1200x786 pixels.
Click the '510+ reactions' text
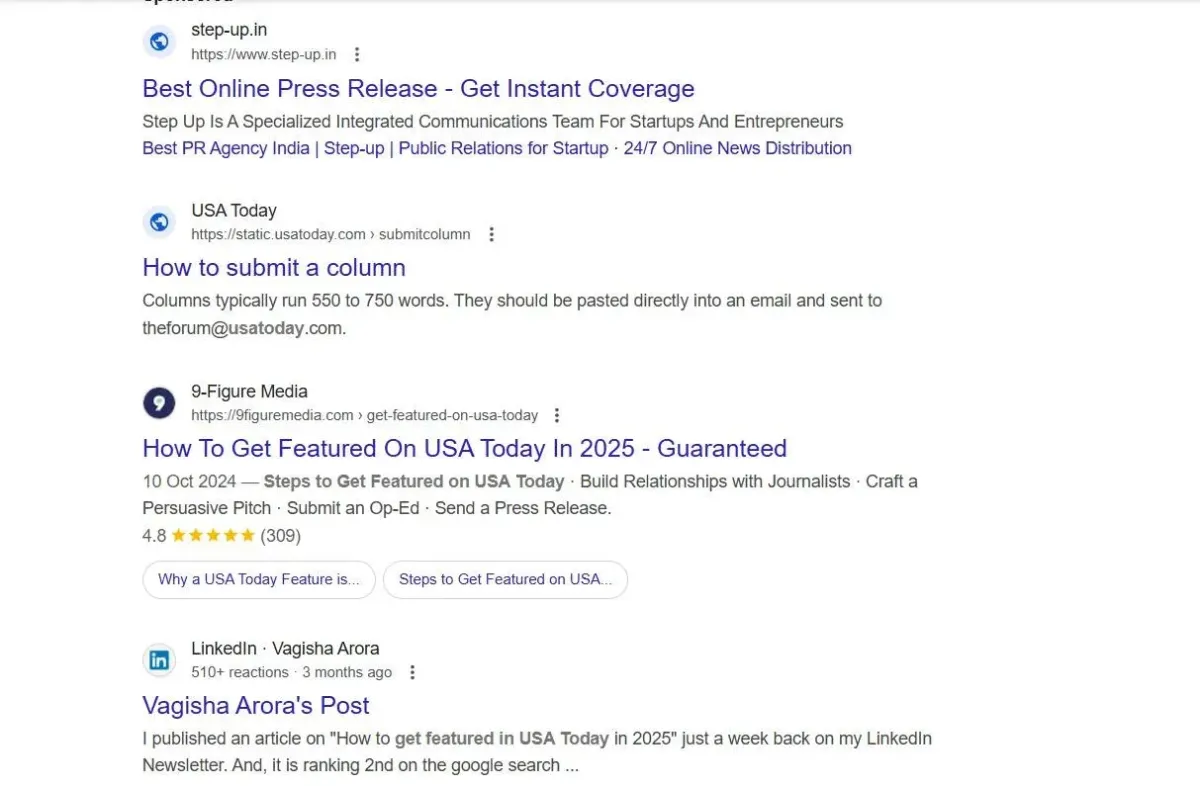tap(240, 672)
